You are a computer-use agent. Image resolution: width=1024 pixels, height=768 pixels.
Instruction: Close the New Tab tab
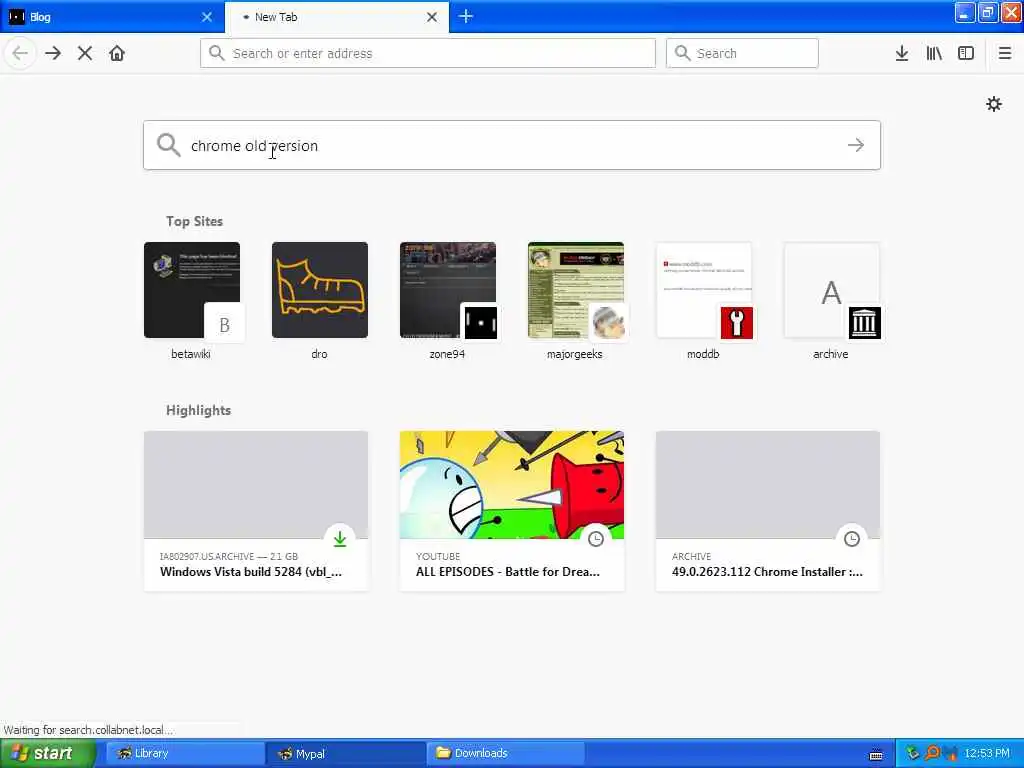[432, 17]
